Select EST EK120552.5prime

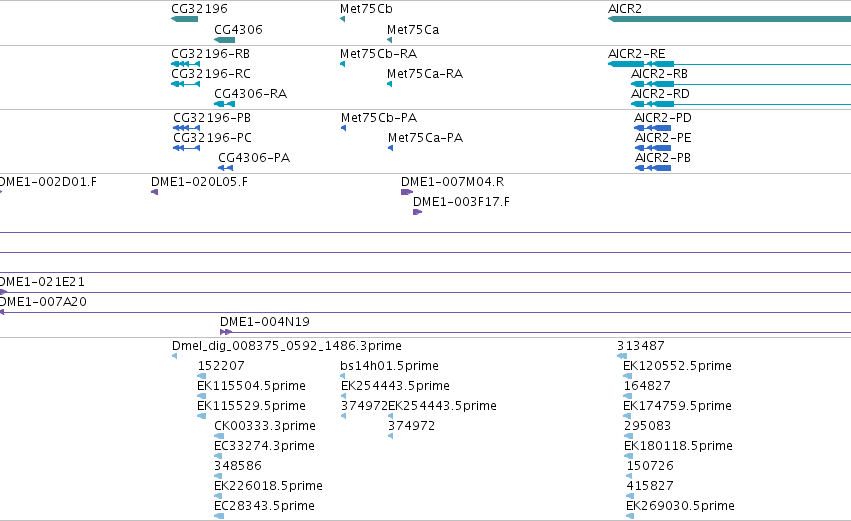(x=628, y=376)
